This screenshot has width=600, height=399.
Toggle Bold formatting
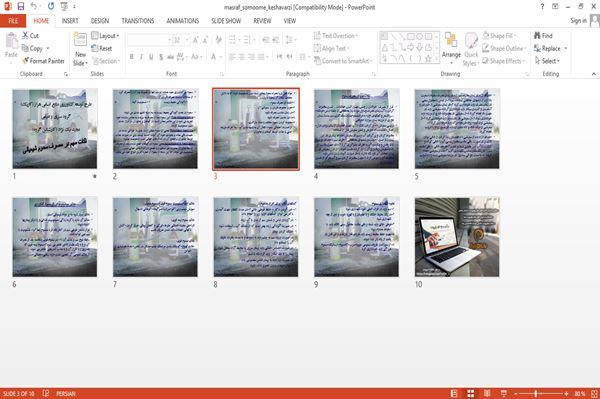pos(132,57)
